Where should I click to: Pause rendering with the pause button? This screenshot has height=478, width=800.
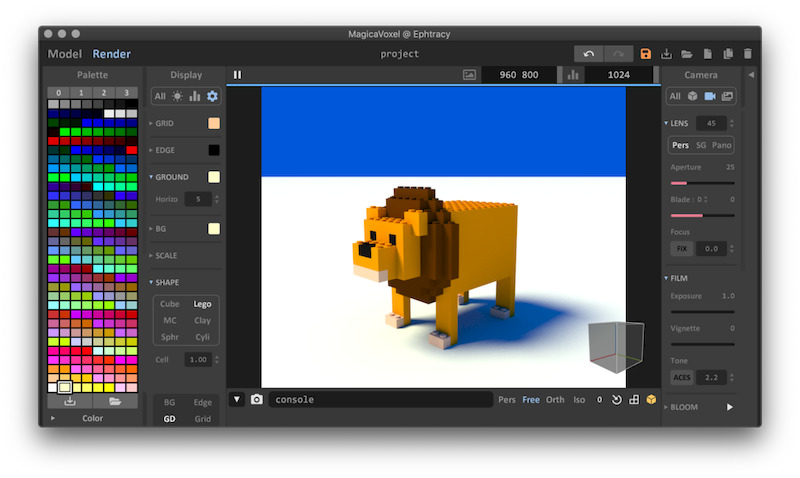click(x=238, y=74)
